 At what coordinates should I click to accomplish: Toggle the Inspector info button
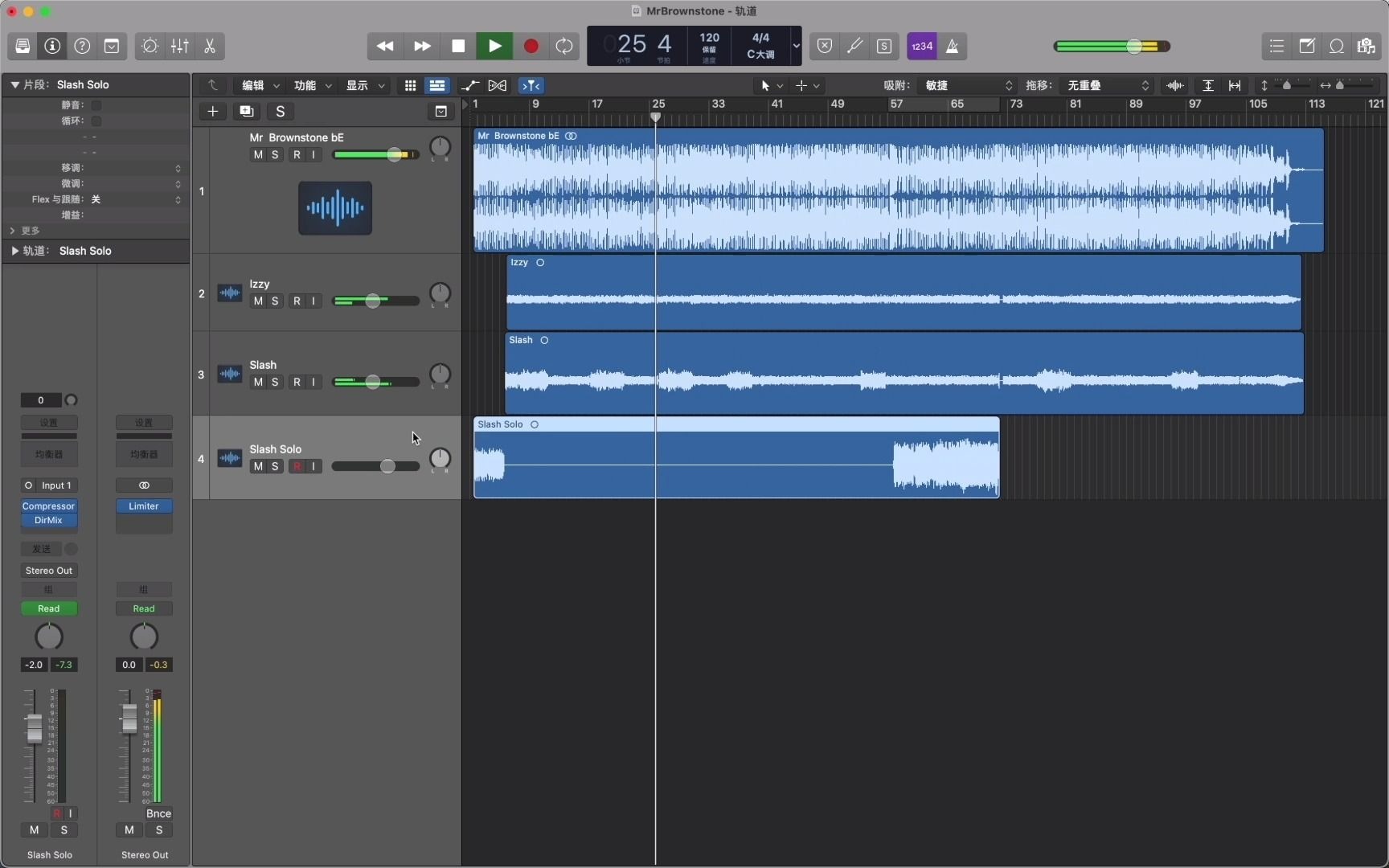tap(52, 46)
